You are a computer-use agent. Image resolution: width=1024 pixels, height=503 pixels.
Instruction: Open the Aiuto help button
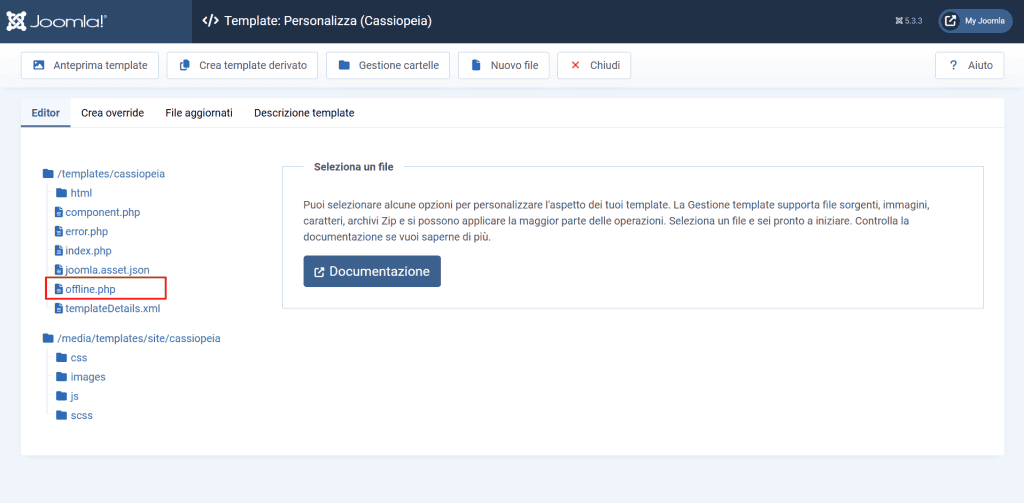pyautogui.click(x=970, y=65)
